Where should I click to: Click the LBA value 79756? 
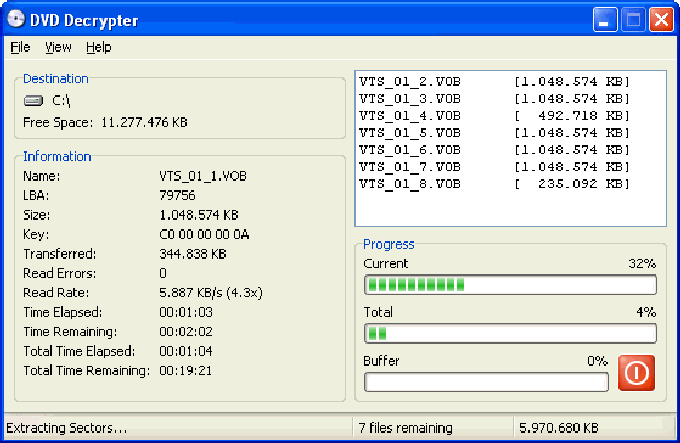(177, 195)
